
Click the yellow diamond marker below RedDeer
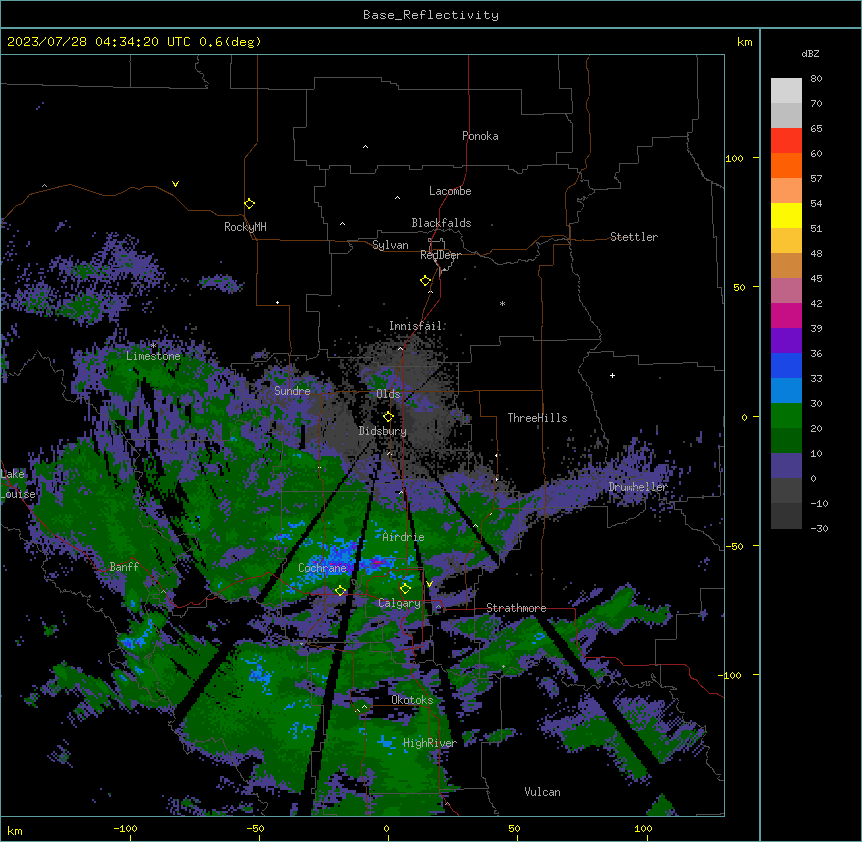click(x=426, y=281)
